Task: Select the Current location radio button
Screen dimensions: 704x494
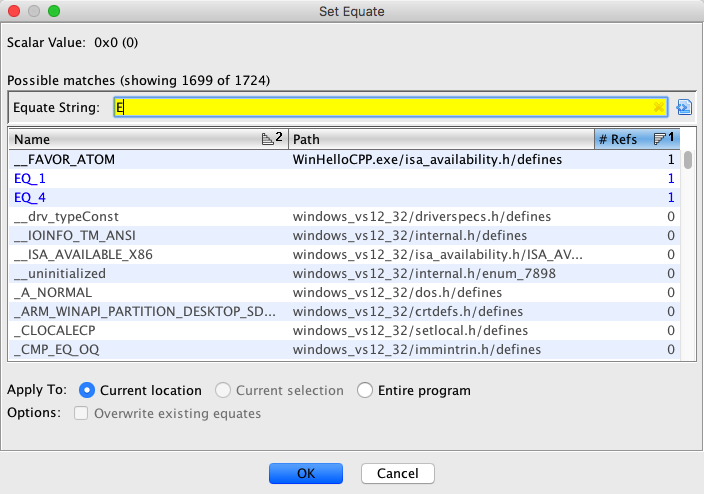Action: [87, 390]
